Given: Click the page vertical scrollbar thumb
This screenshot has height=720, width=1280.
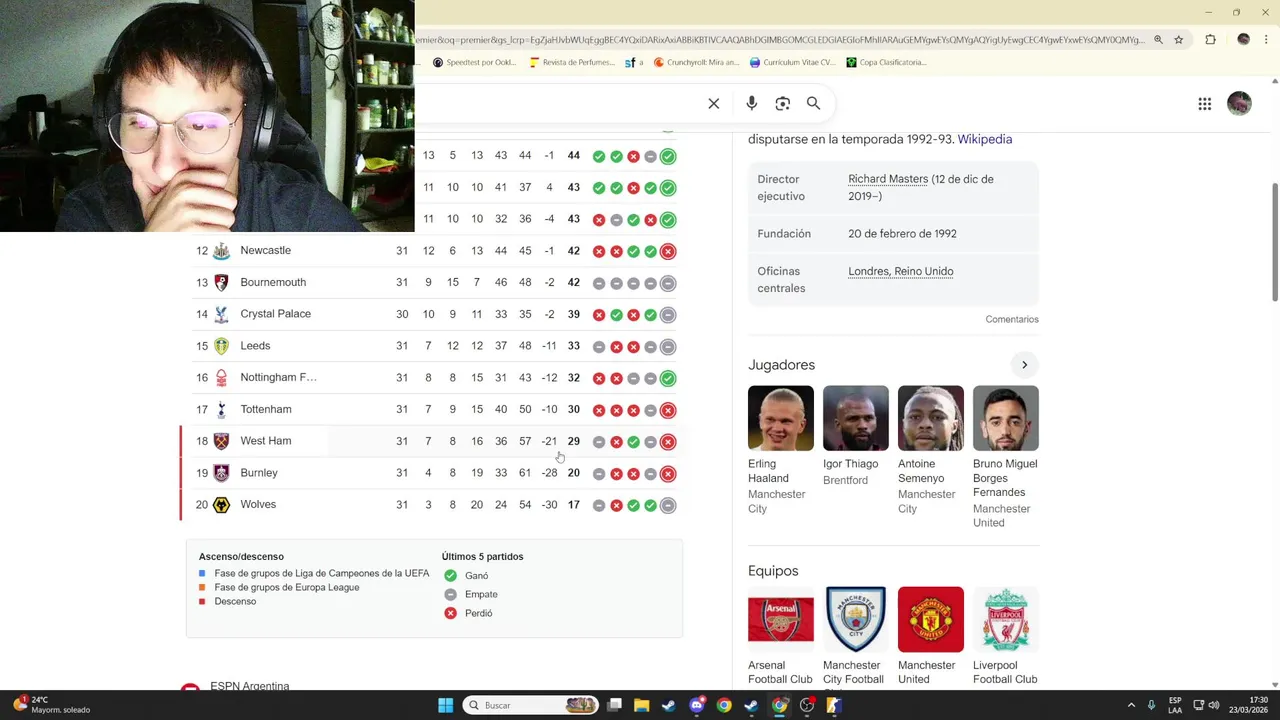Looking at the screenshot, I should 1275,241.
